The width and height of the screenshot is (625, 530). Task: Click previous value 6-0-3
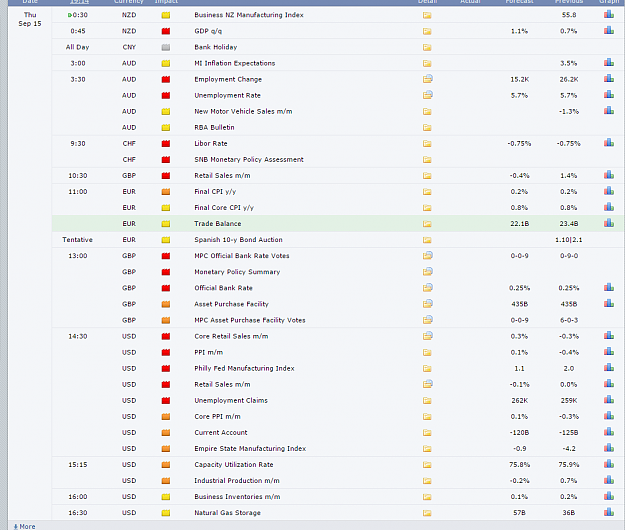point(569,320)
